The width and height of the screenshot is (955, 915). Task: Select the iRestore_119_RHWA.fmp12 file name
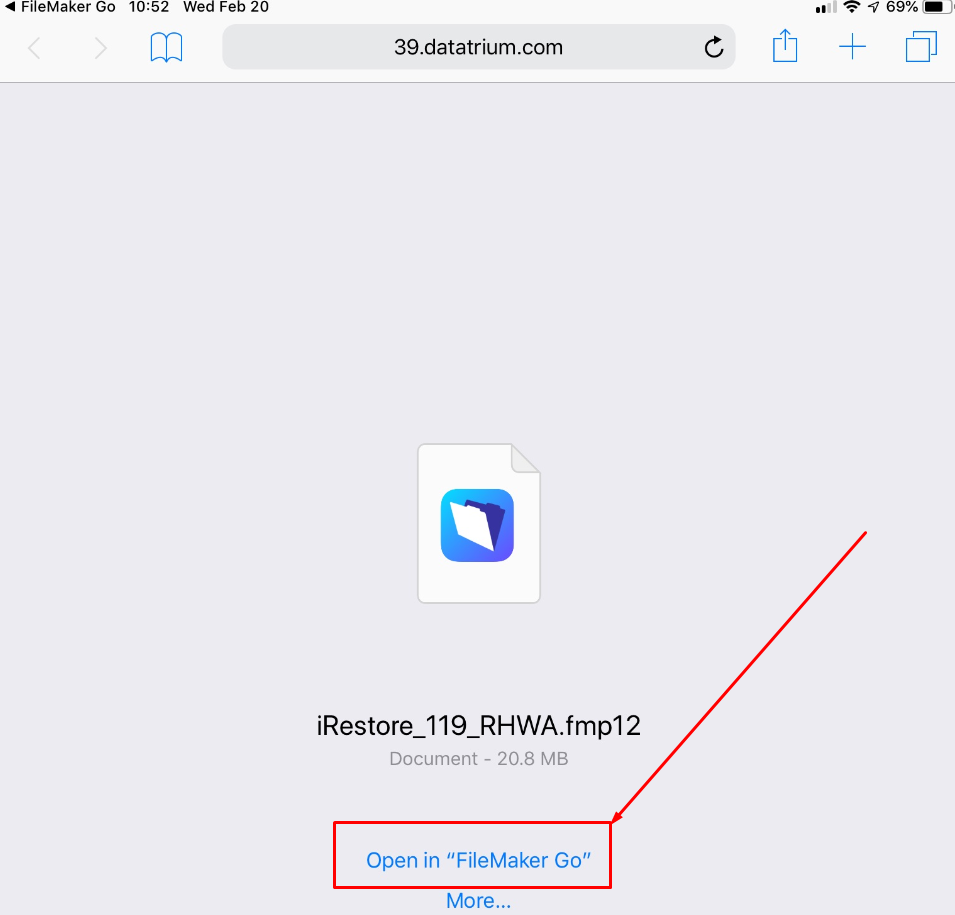point(479,726)
